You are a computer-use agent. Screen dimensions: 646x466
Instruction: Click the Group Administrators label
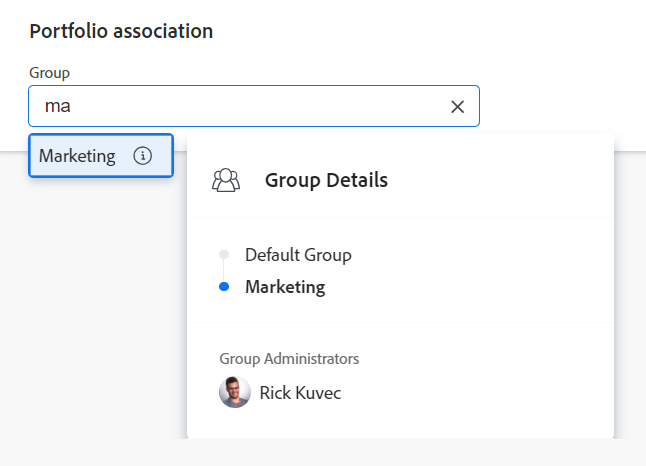coord(289,358)
